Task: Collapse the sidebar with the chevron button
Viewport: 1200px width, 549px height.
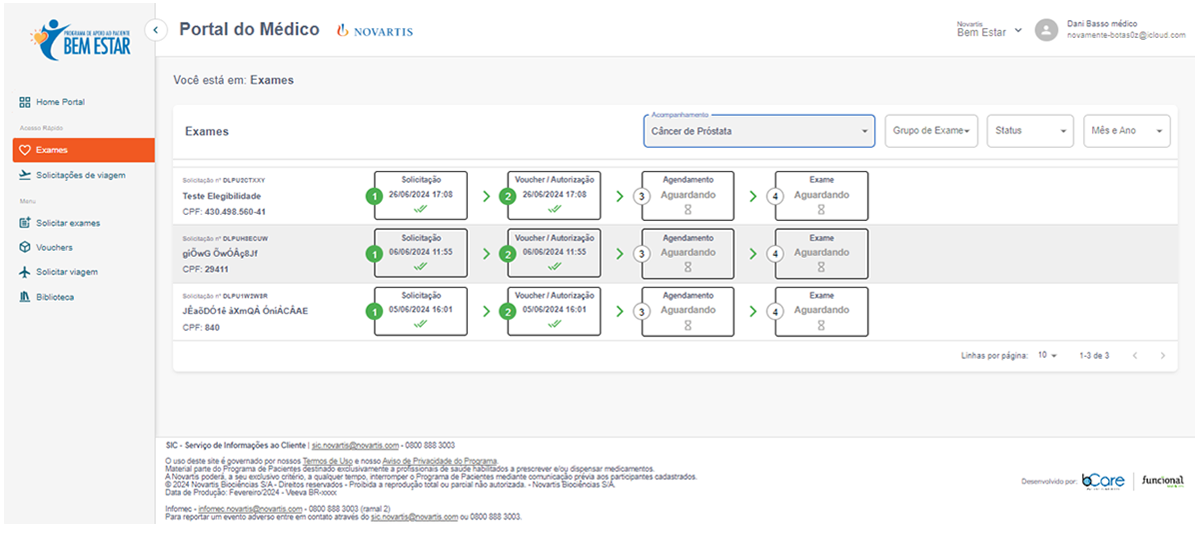Action: pyautogui.click(x=156, y=30)
